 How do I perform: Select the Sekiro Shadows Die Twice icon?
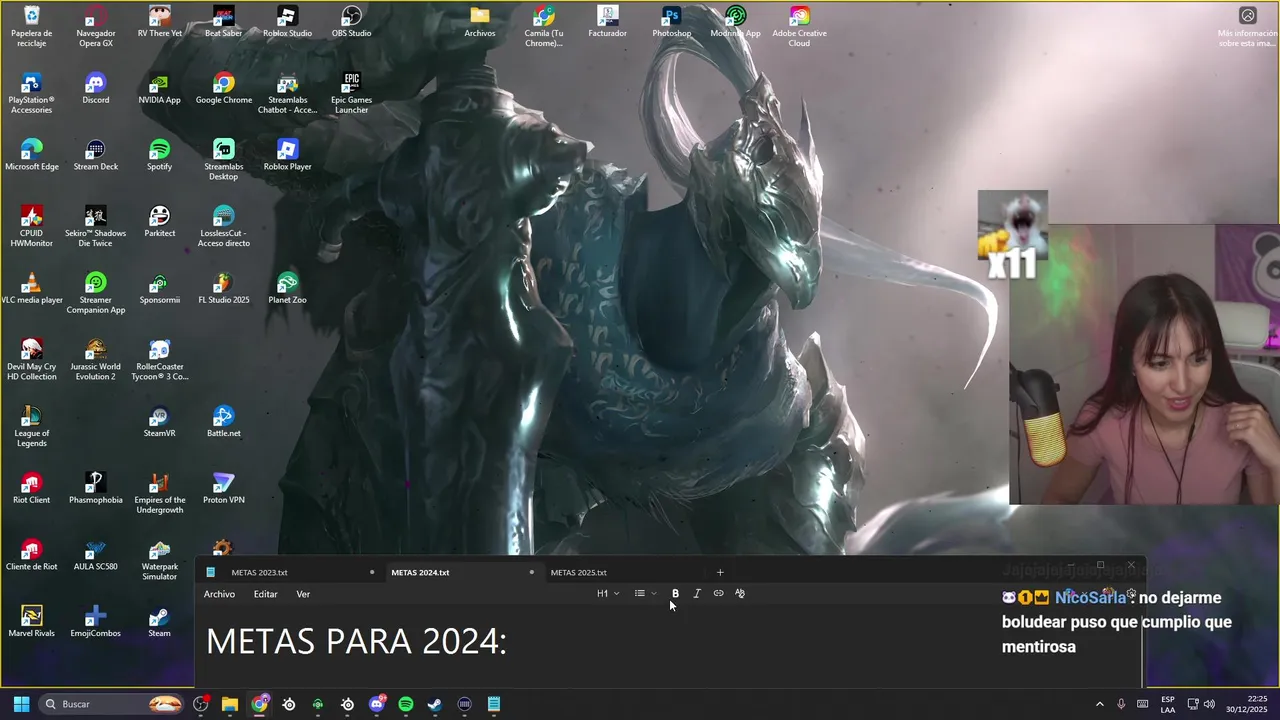coord(95,227)
